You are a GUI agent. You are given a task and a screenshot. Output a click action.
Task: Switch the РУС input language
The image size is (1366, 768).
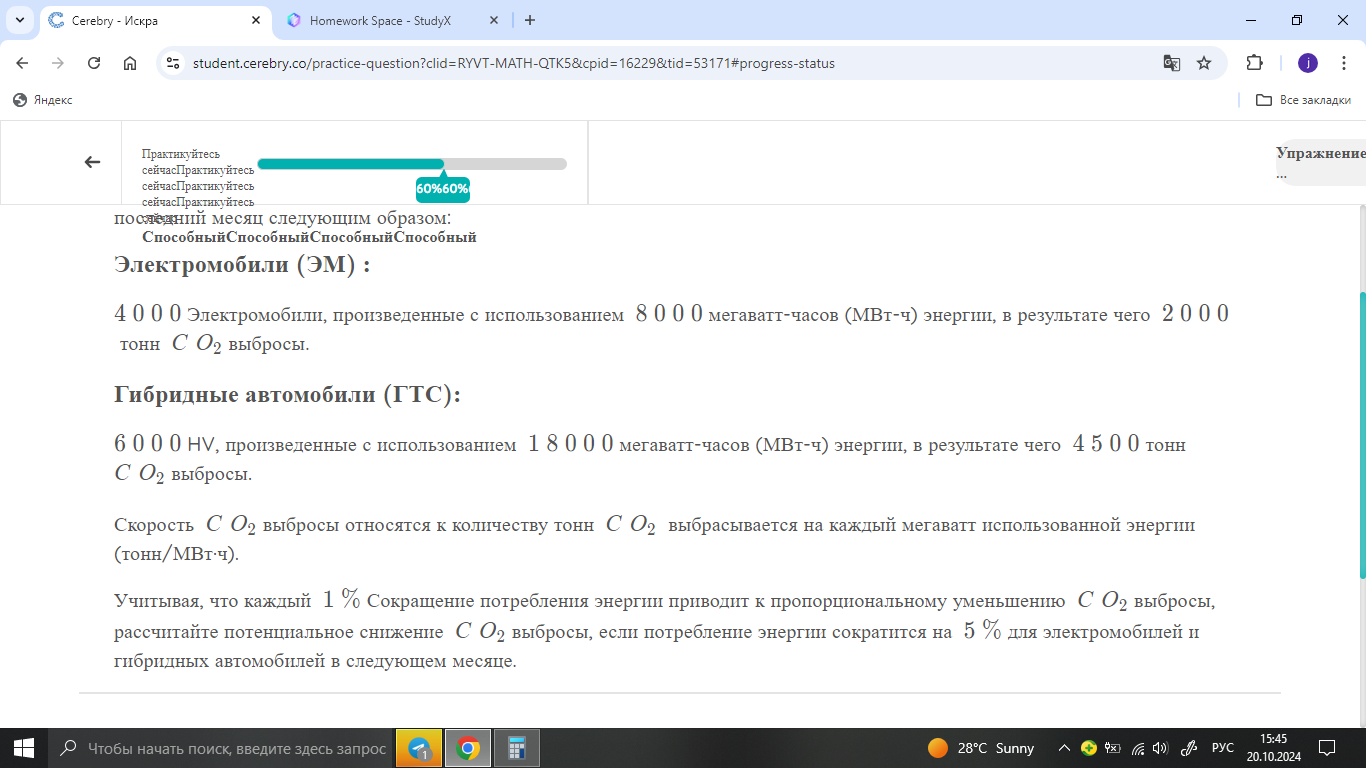click(x=1222, y=748)
